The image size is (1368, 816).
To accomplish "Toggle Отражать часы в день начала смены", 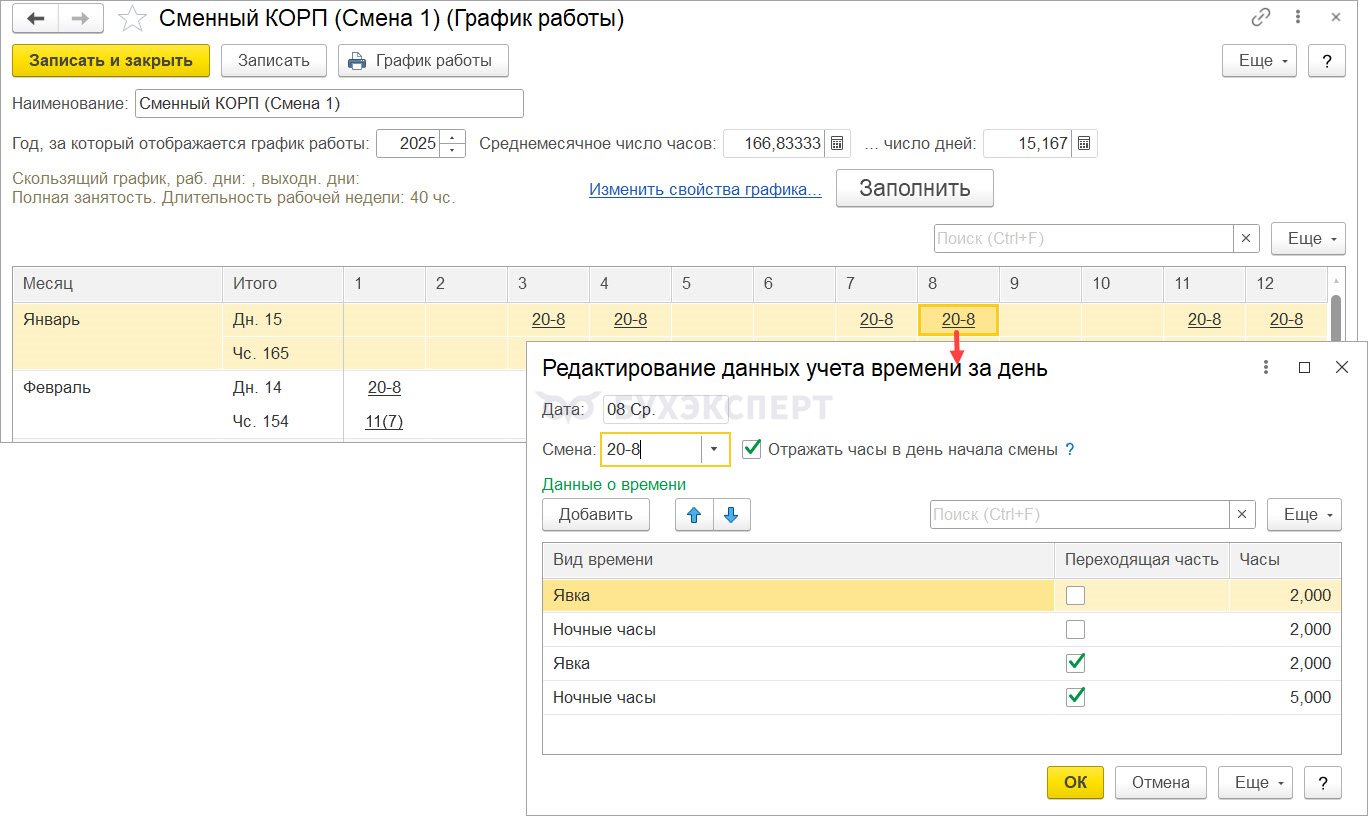I will [752, 449].
